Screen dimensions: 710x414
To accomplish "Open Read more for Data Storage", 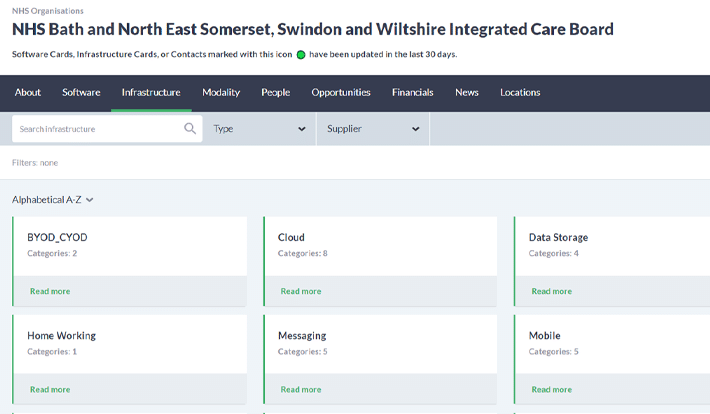I will [552, 291].
